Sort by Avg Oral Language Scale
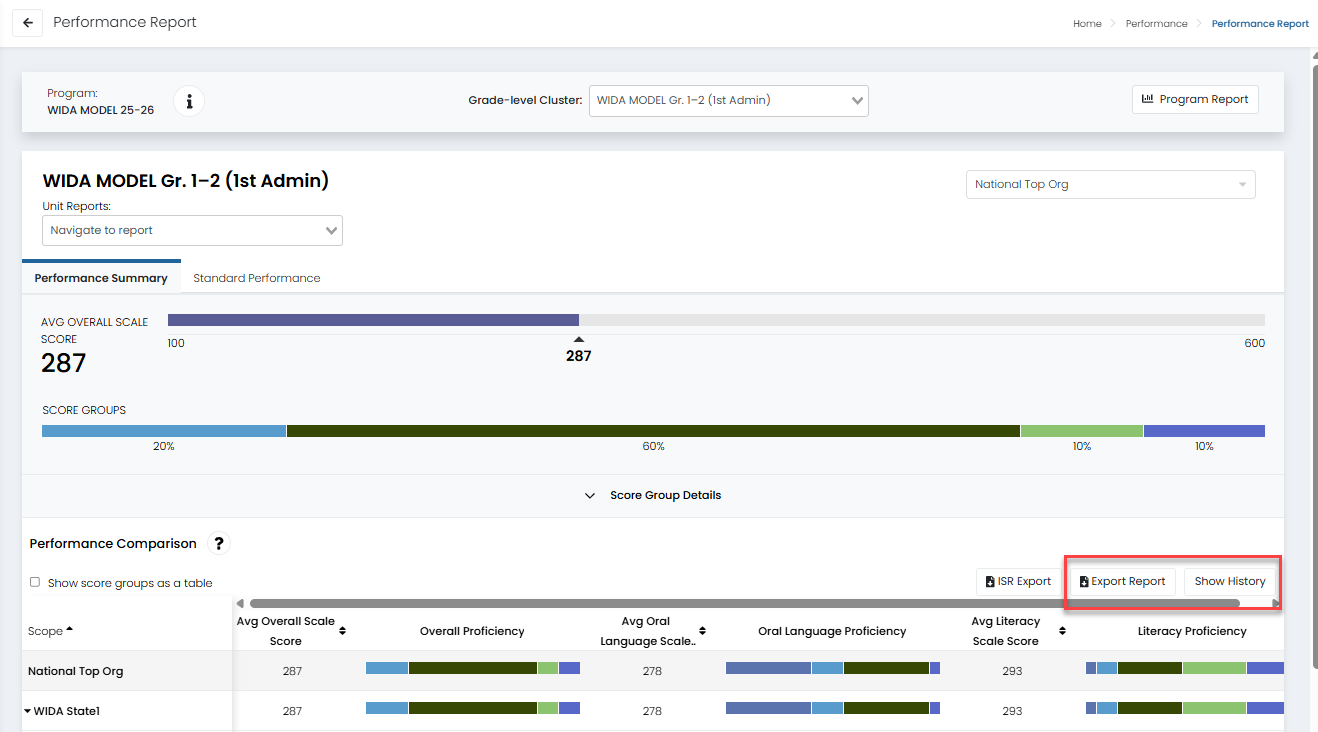1318x732 pixels. (702, 631)
